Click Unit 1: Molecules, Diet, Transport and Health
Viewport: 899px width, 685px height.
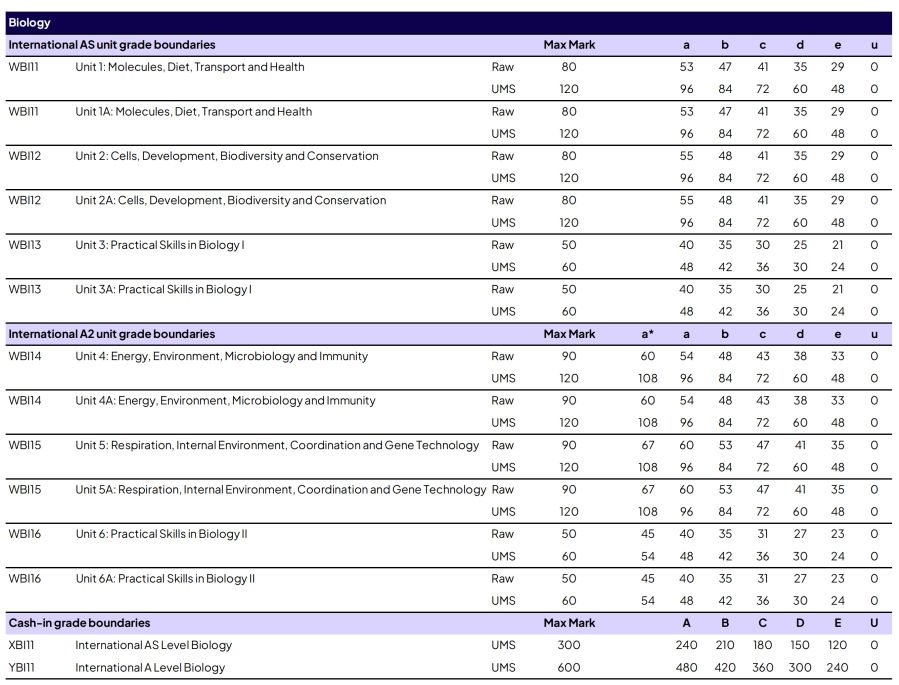pyautogui.click(x=189, y=67)
